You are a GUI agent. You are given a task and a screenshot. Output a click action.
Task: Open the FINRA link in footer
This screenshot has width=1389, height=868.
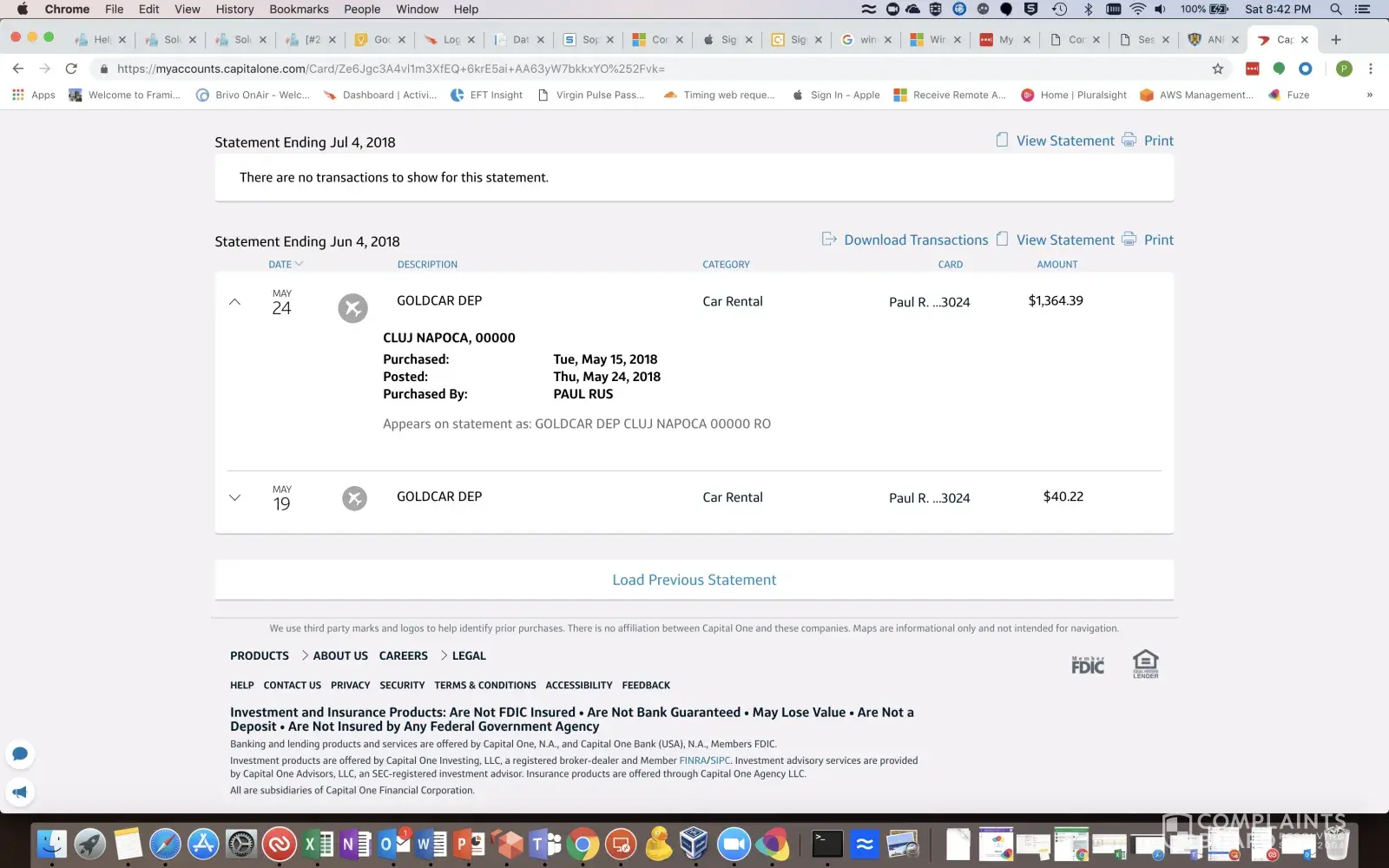click(693, 760)
